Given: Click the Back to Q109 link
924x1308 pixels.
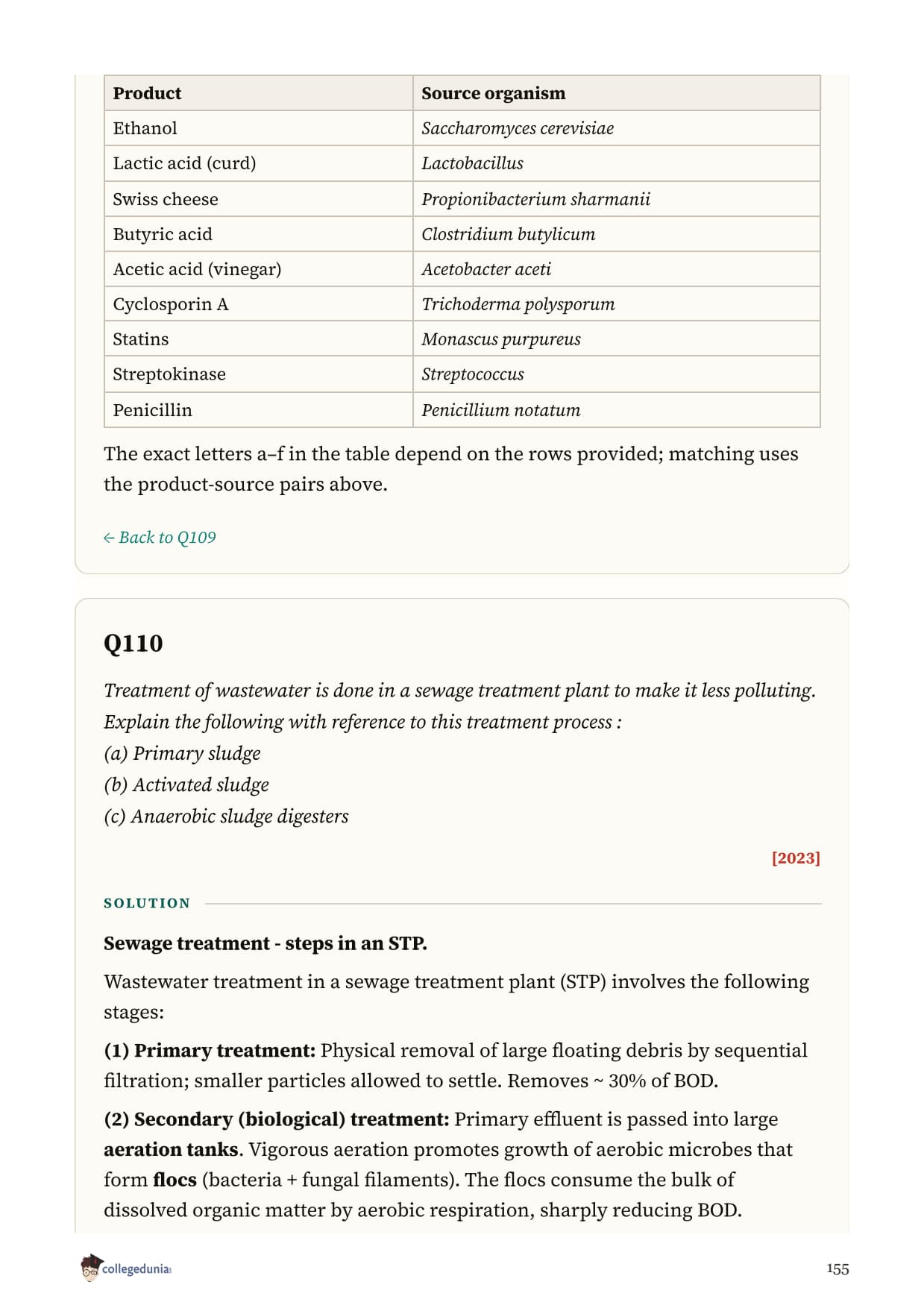Looking at the screenshot, I should [x=160, y=538].
